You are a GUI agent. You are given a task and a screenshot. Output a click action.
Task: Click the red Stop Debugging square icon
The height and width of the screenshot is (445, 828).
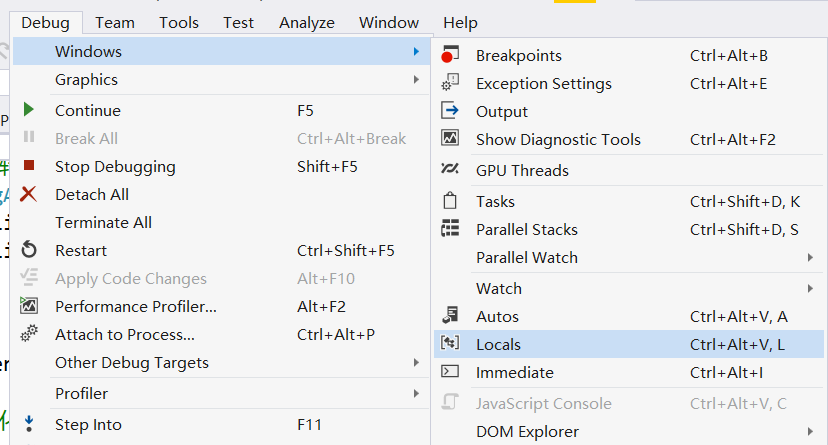(29, 166)
